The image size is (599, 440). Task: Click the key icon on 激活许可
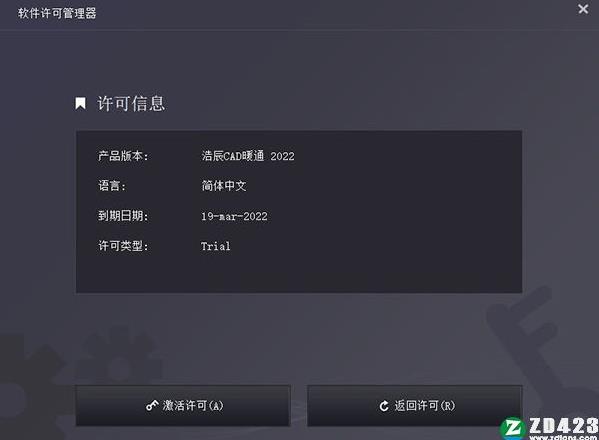point(152,406)
